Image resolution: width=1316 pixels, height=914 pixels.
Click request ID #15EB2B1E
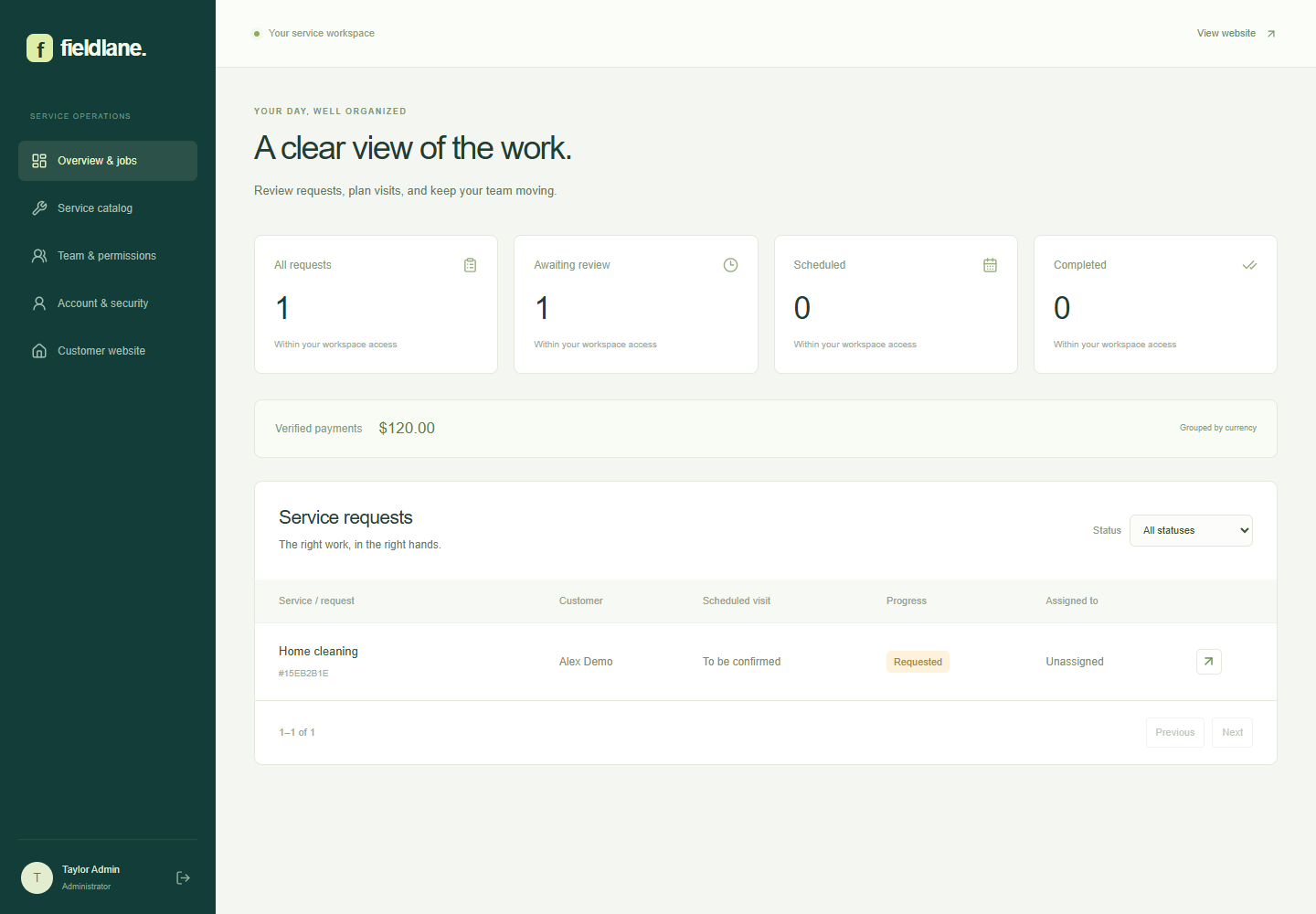click(303, 674)
